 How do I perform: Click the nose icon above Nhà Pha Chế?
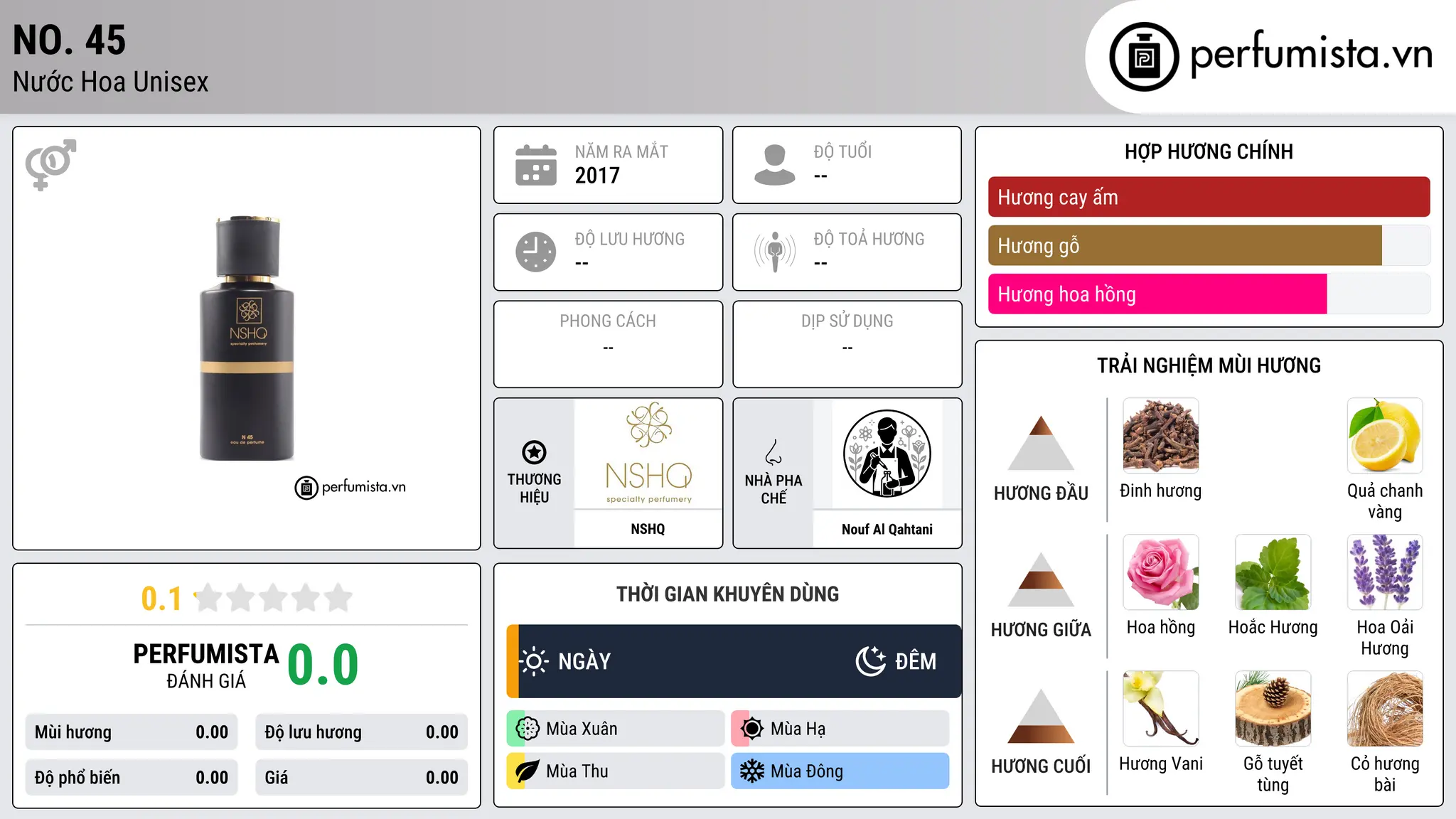(x=773, y=452)
